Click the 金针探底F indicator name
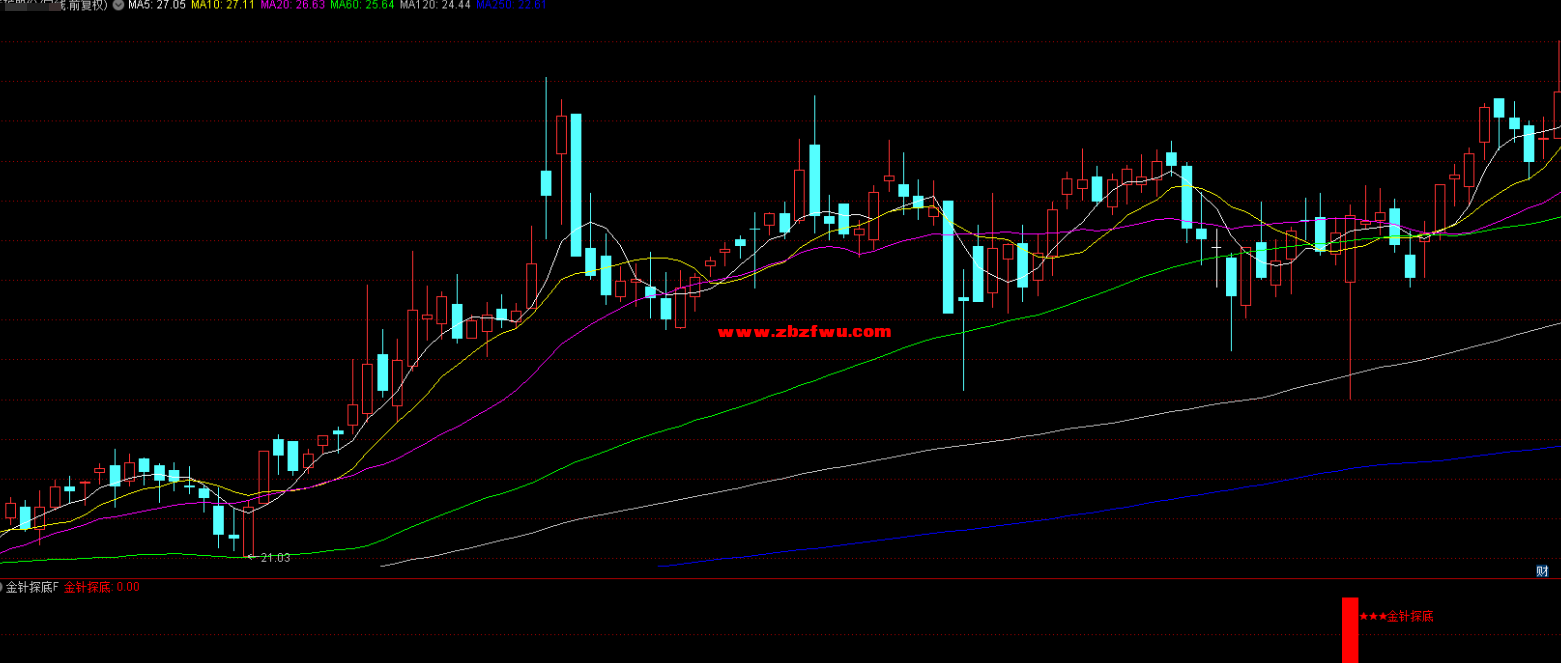The height and width of the screenshot is (663, 1561). [x=33, y=588]
